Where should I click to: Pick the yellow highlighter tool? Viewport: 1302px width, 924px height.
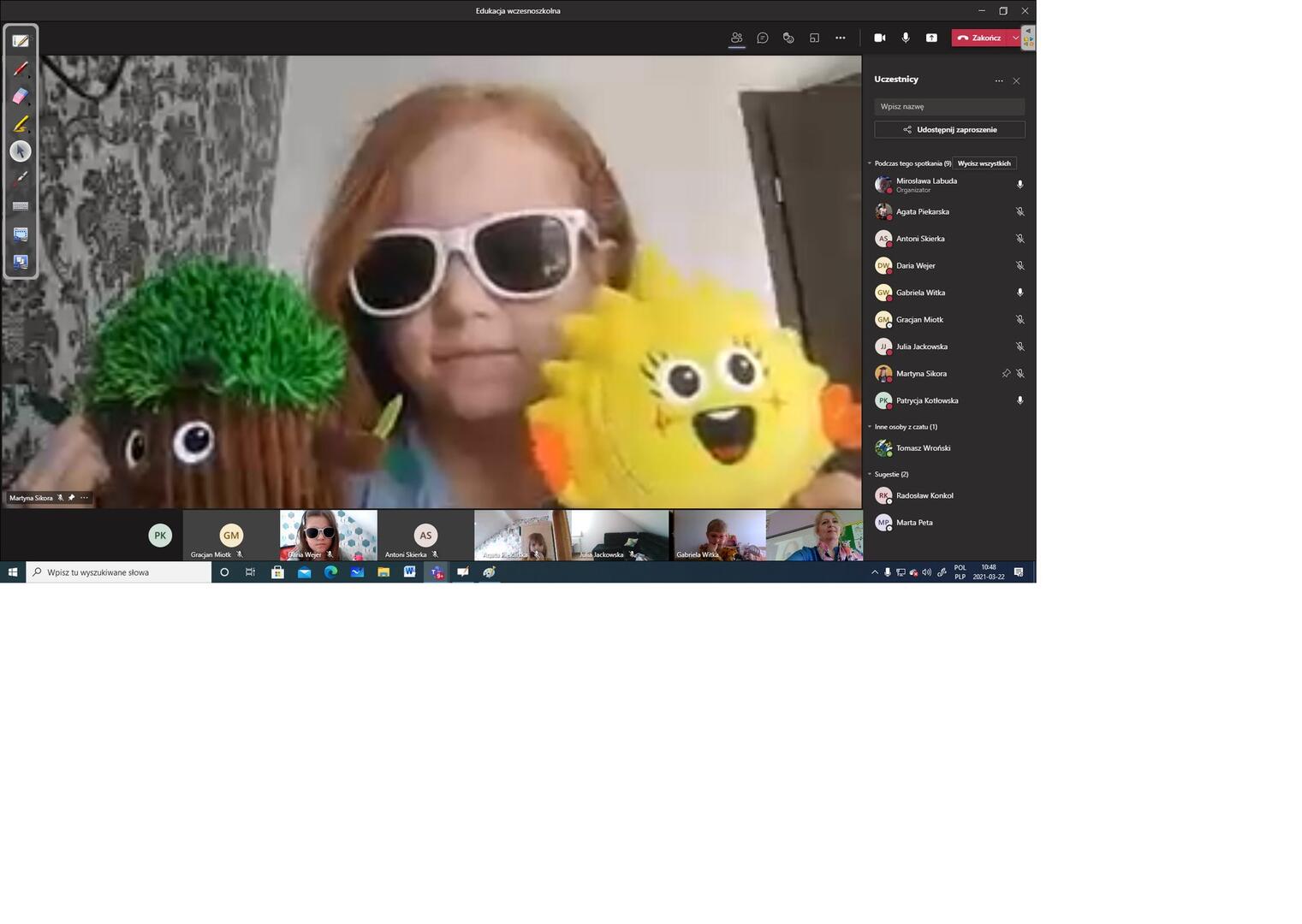tap(21, 124)
